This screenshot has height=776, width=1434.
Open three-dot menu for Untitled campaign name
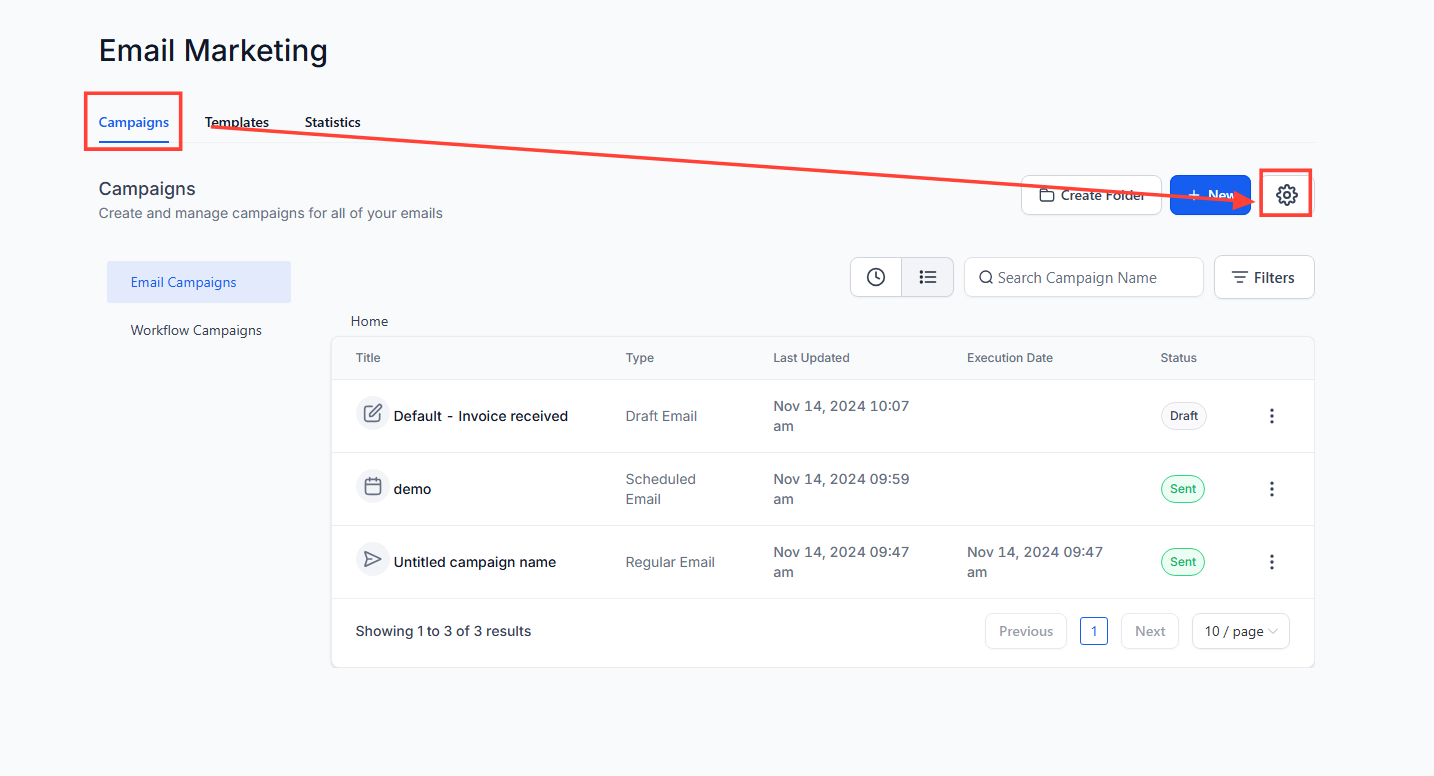click(1271, 562)
